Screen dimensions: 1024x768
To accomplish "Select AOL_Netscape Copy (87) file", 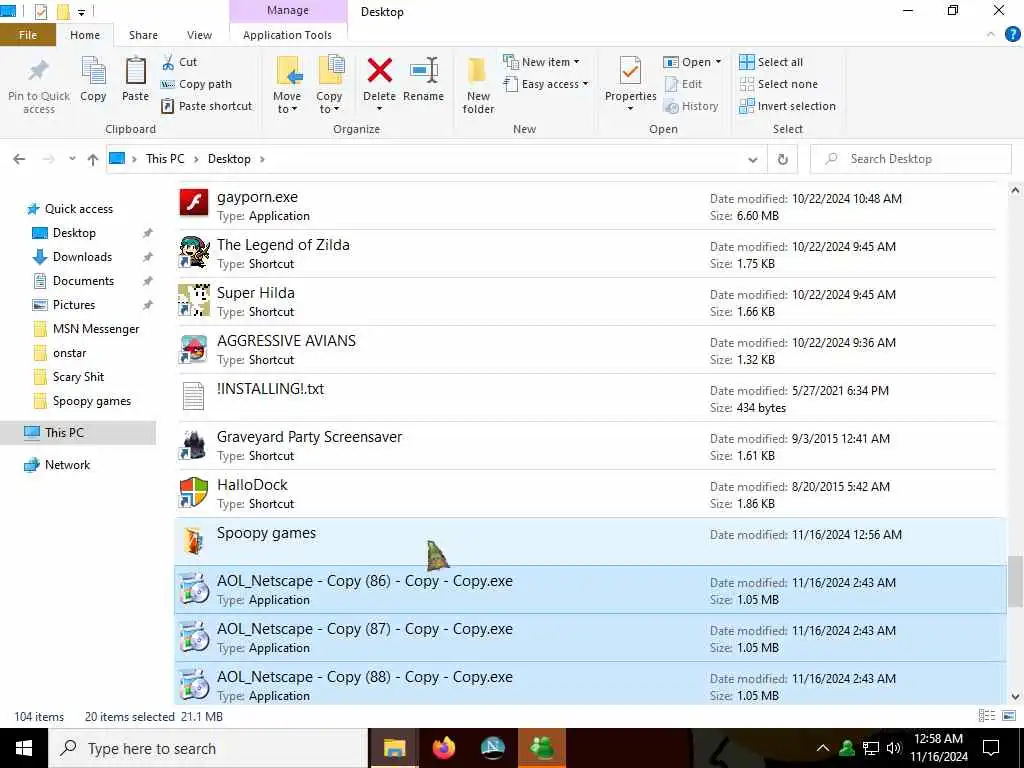I will tap(590, 637).
